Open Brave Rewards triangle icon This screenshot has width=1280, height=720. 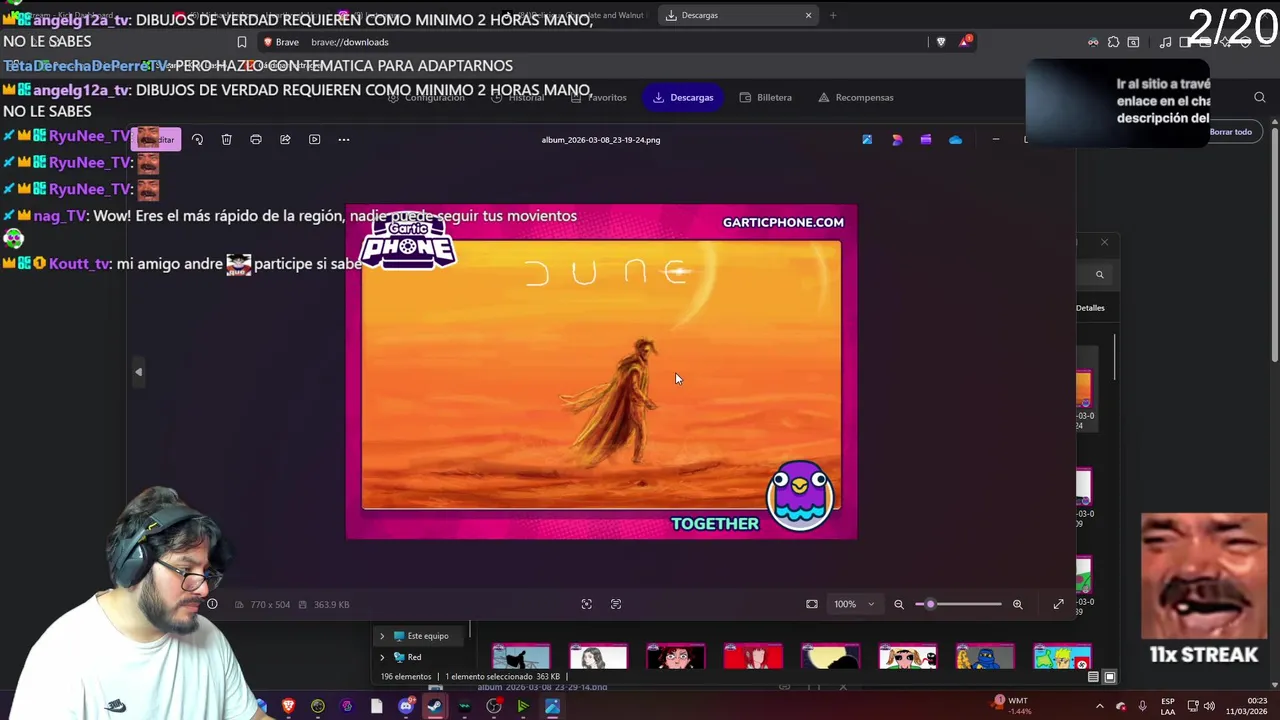pyautogui.click(x=965, y=41)
